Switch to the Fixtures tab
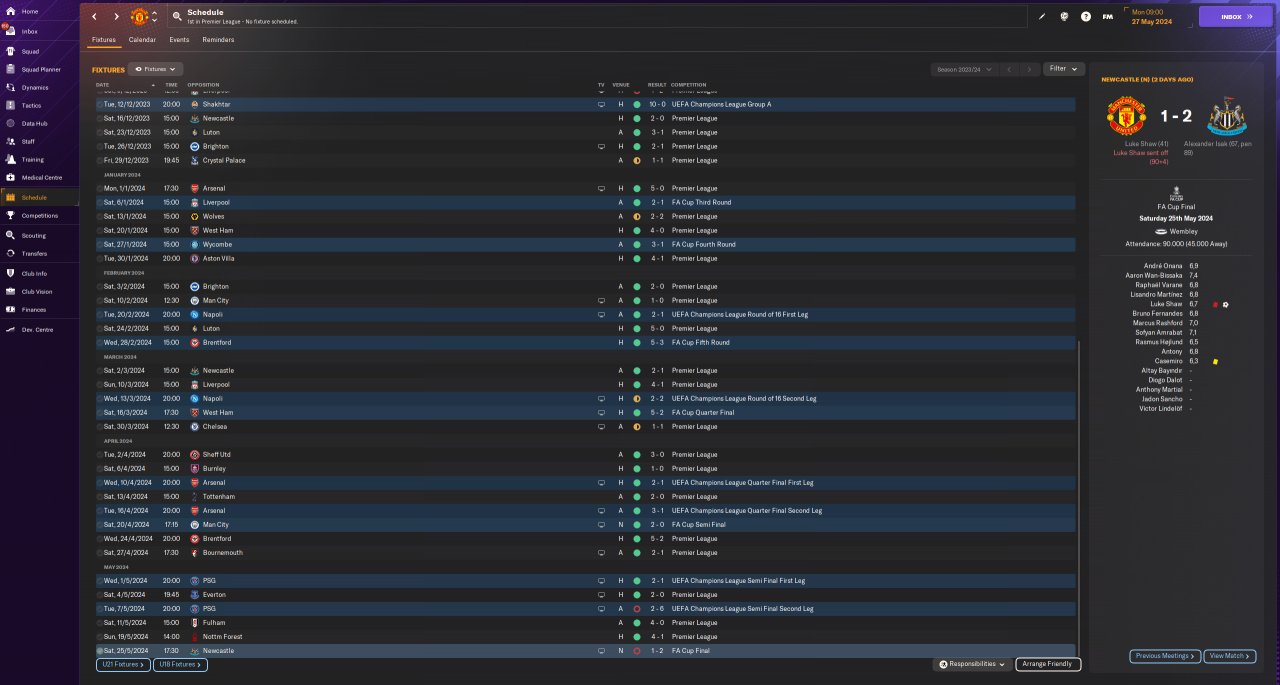The width and height of the screenshot is (1280, 685). (x=104, y=40)
